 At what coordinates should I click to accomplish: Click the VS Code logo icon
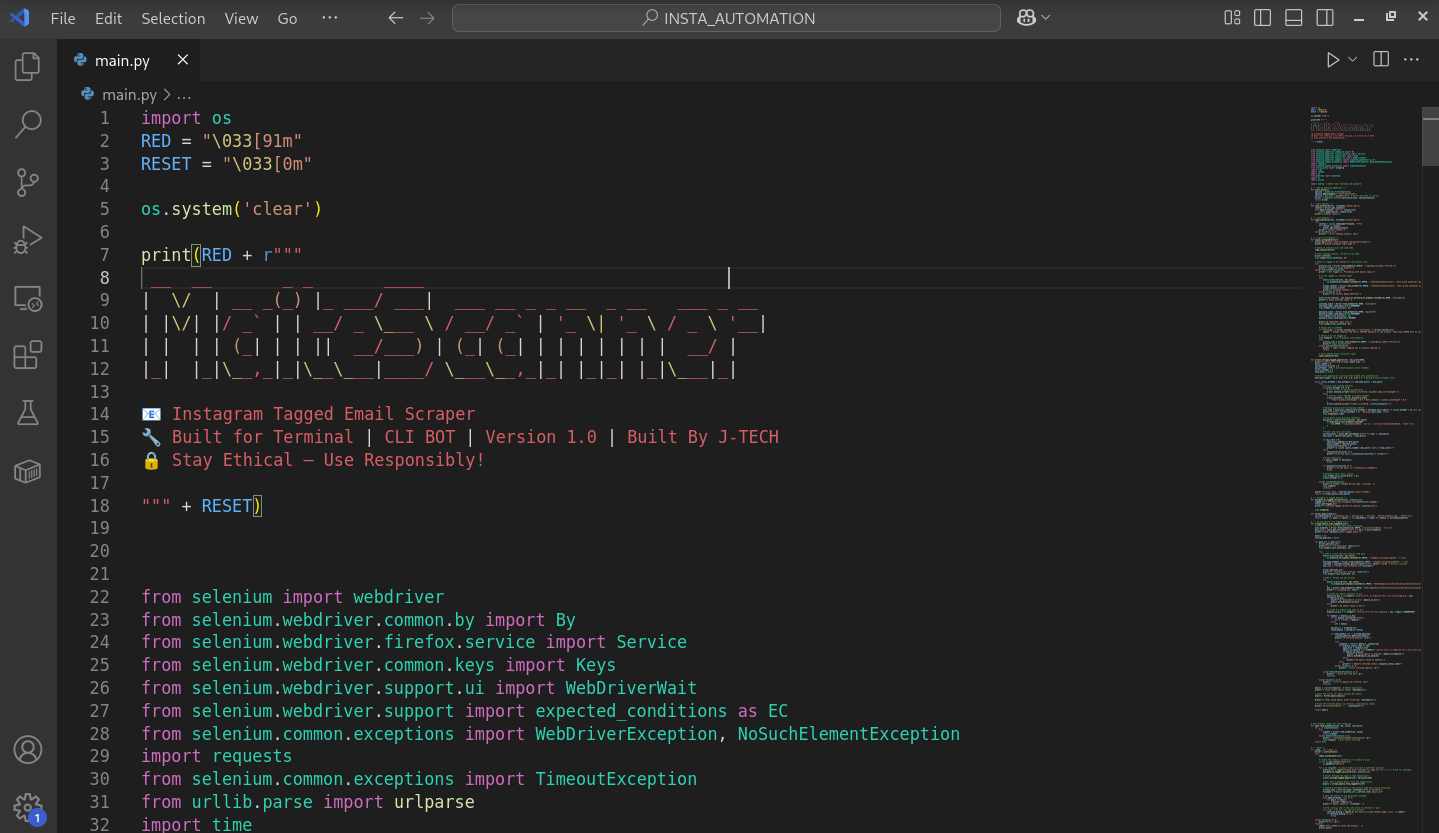point(19,18)
